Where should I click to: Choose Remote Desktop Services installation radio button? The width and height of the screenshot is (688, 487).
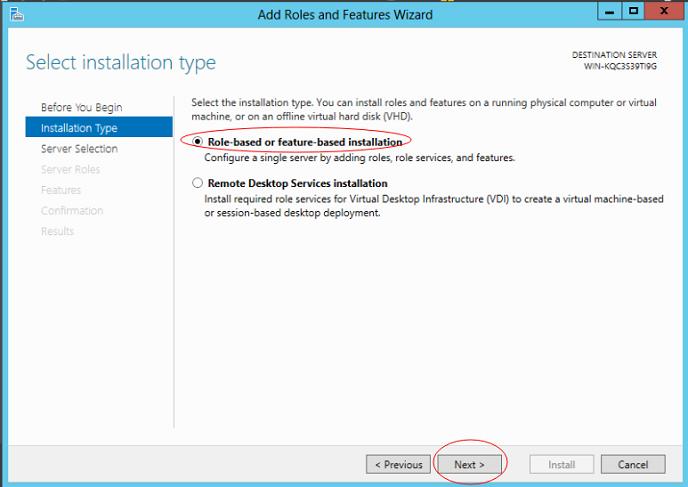[x=198, y=183]
